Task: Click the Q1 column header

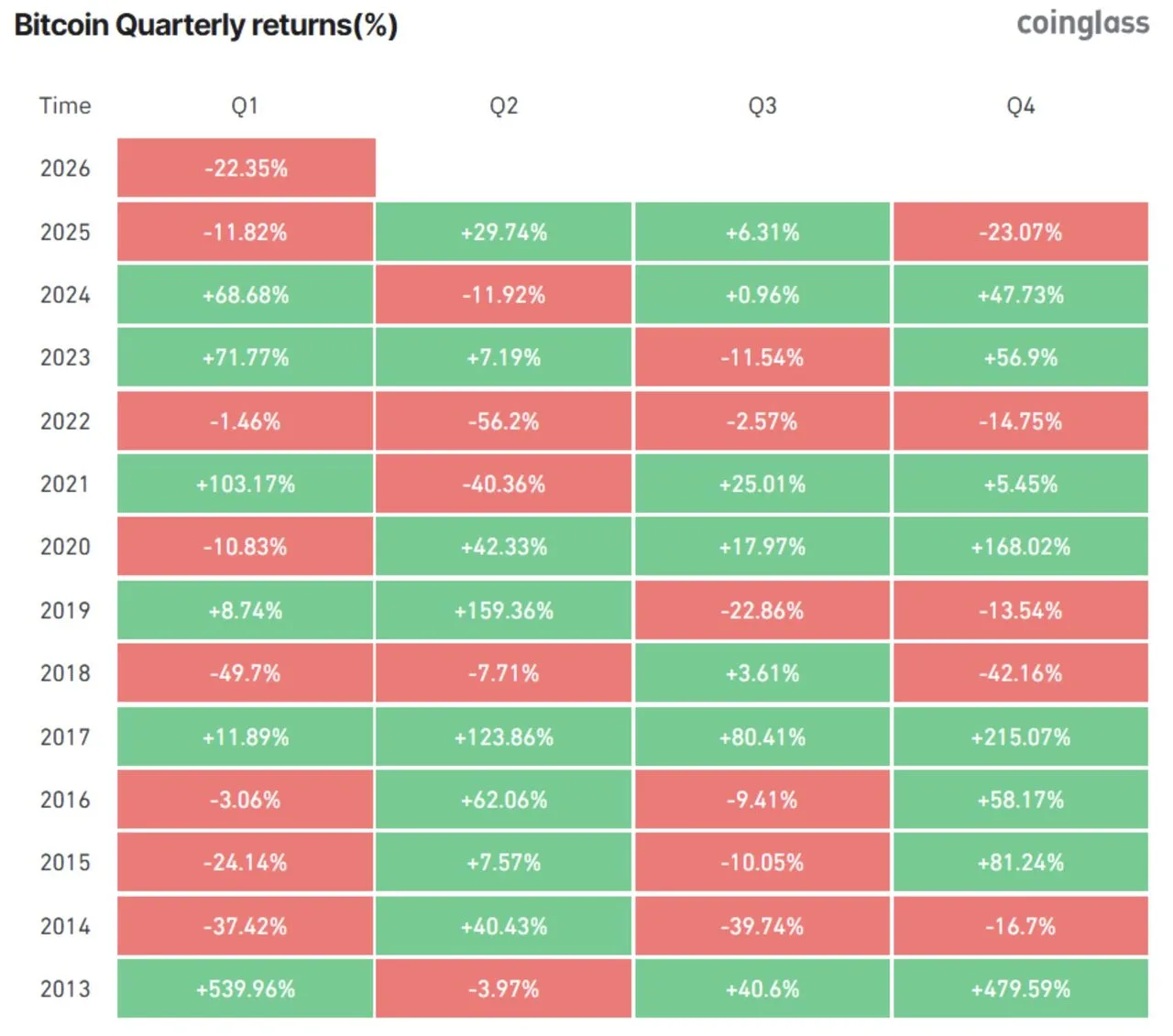Action: pyautogui.click(x=245, y=106)
